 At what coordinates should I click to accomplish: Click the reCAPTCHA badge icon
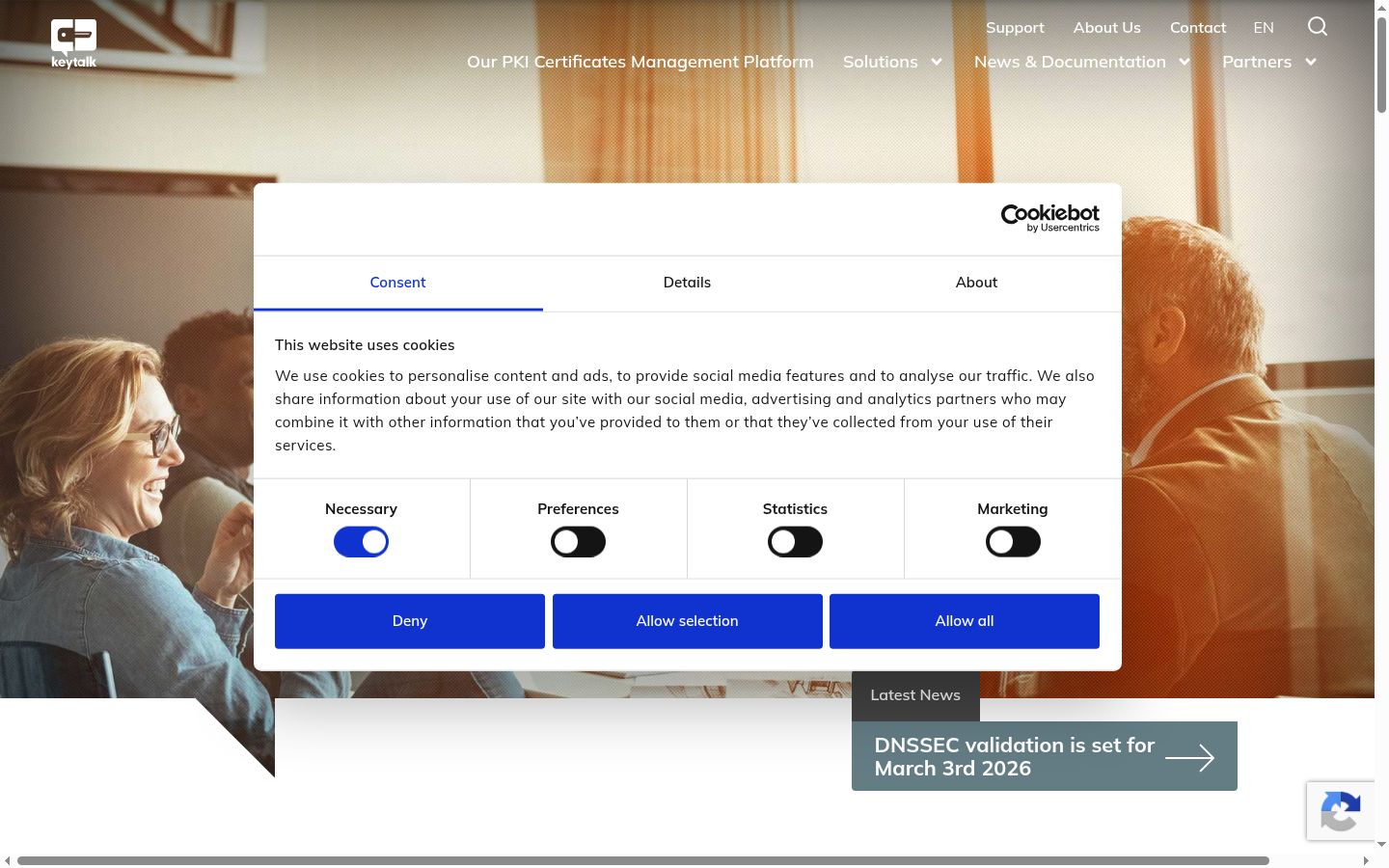pyautogui.click(x=1341, y=810)
